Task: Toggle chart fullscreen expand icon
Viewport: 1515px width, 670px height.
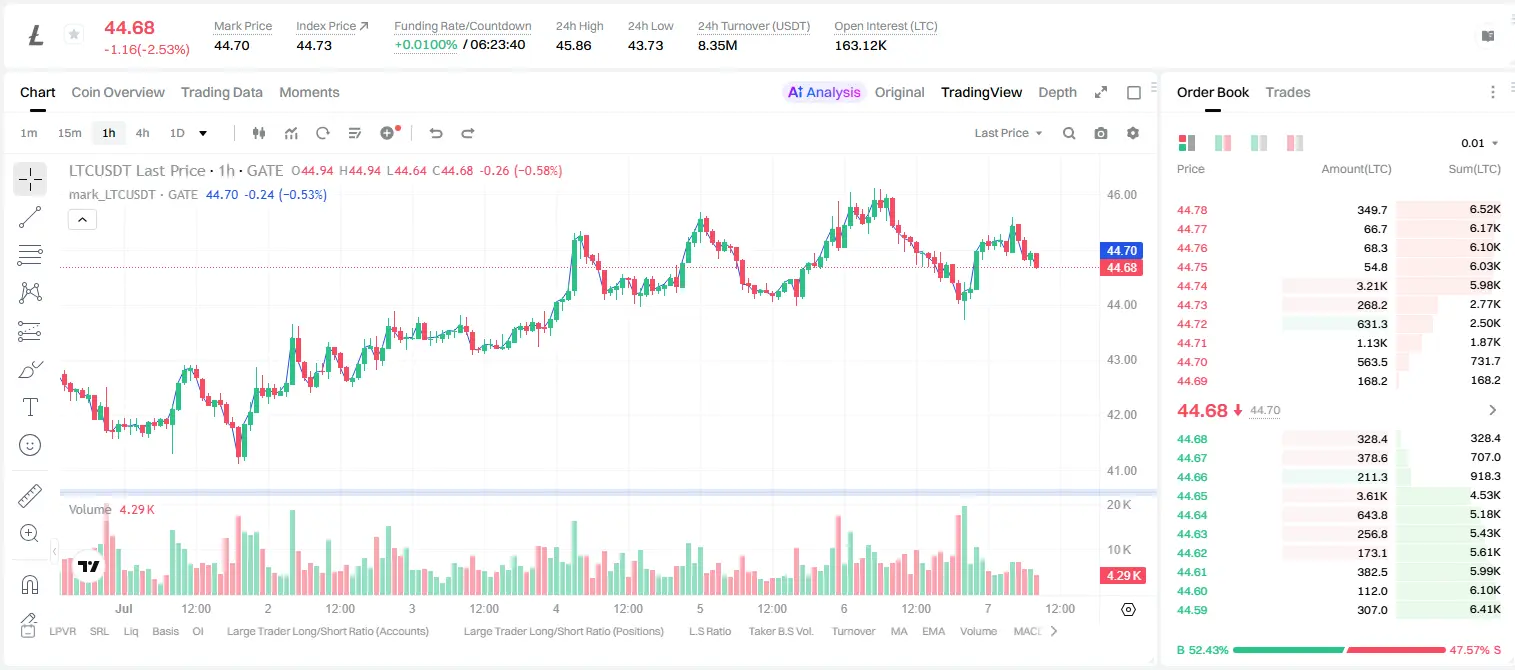Action: point(1101,92)
